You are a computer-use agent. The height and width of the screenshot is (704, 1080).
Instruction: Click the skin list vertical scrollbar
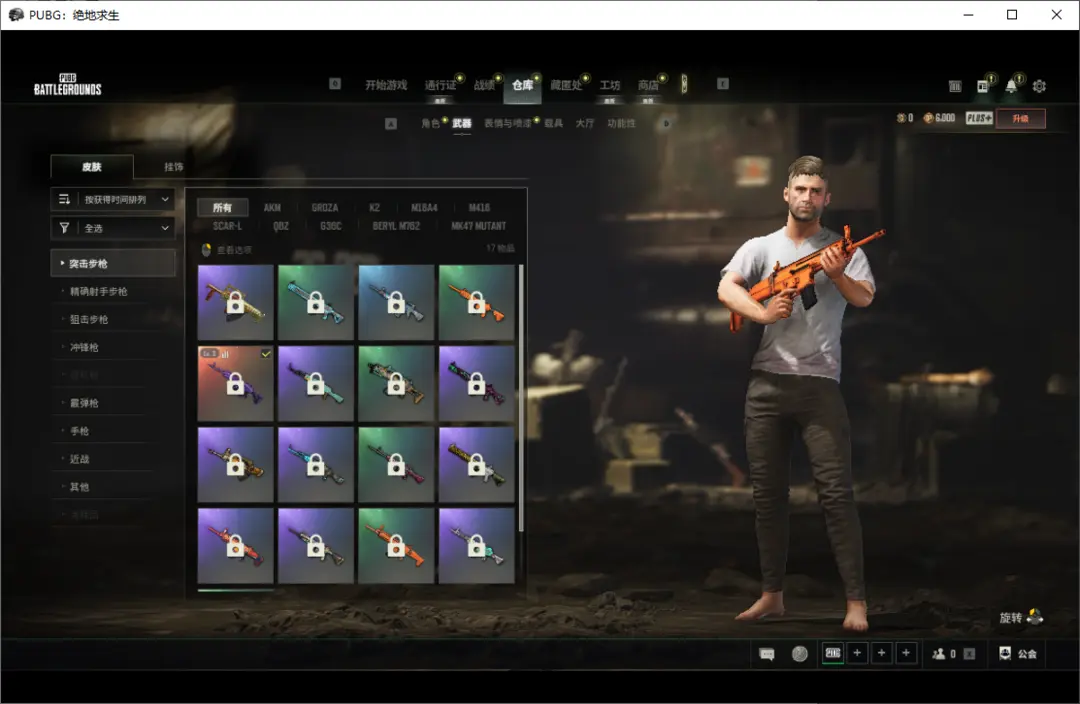pos(521,400)
